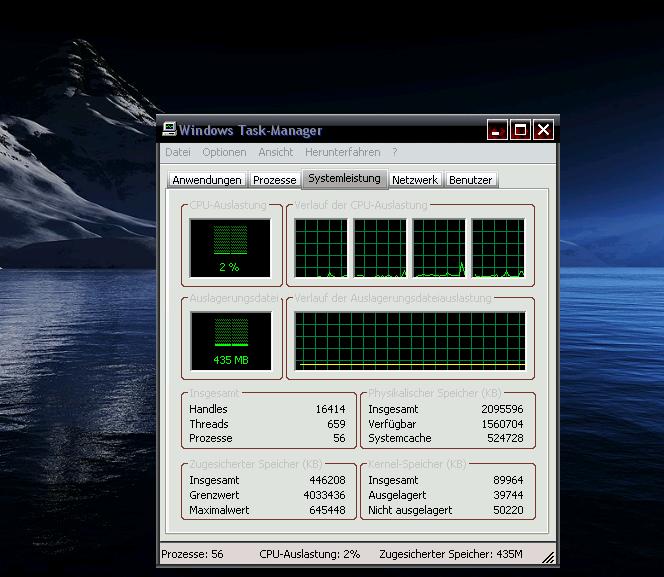Open the Ansicht menu
The image size is (664, 577).
(276, 152)
